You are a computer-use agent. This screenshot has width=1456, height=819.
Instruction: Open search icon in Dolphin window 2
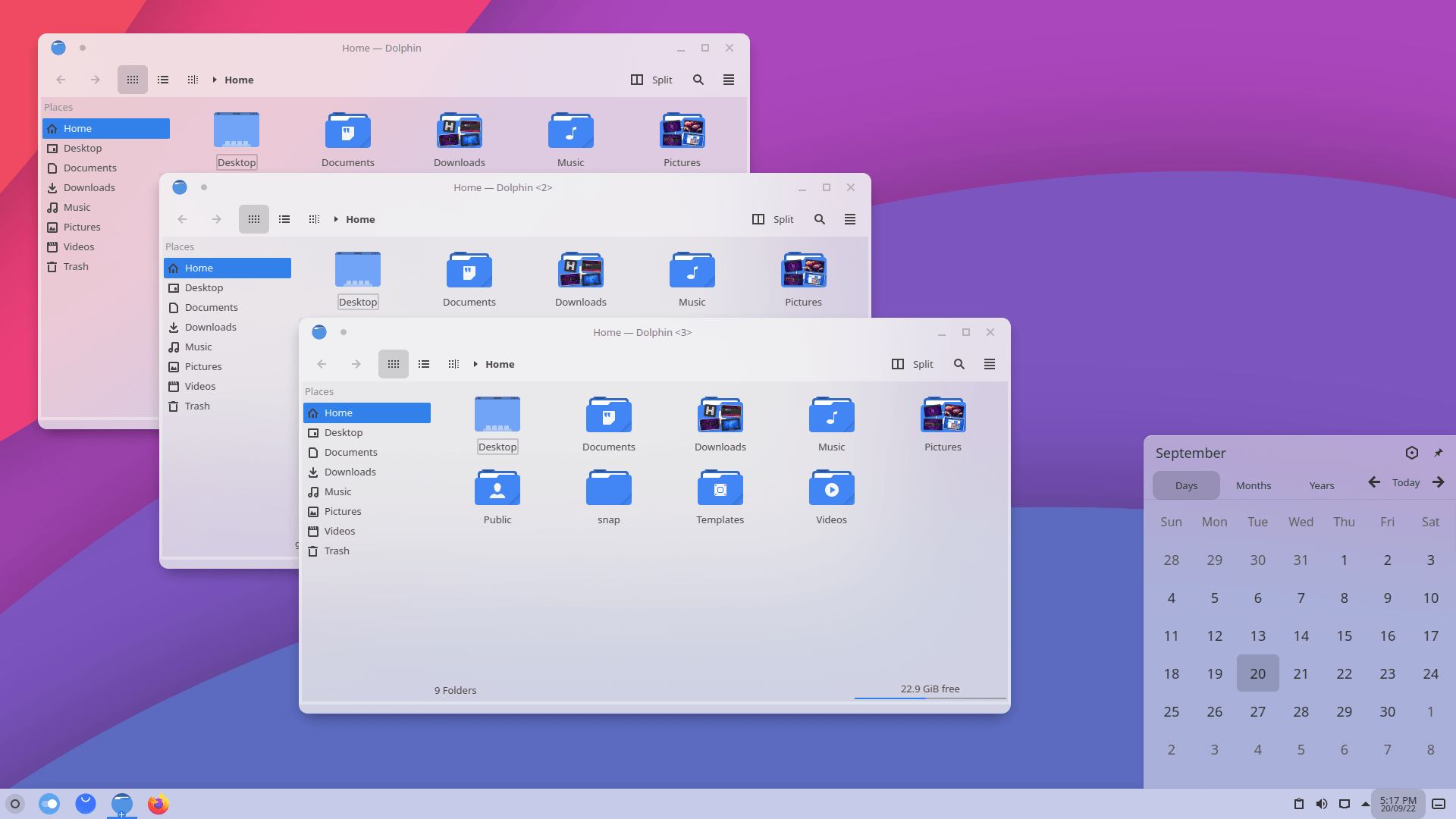coord(818,218)
